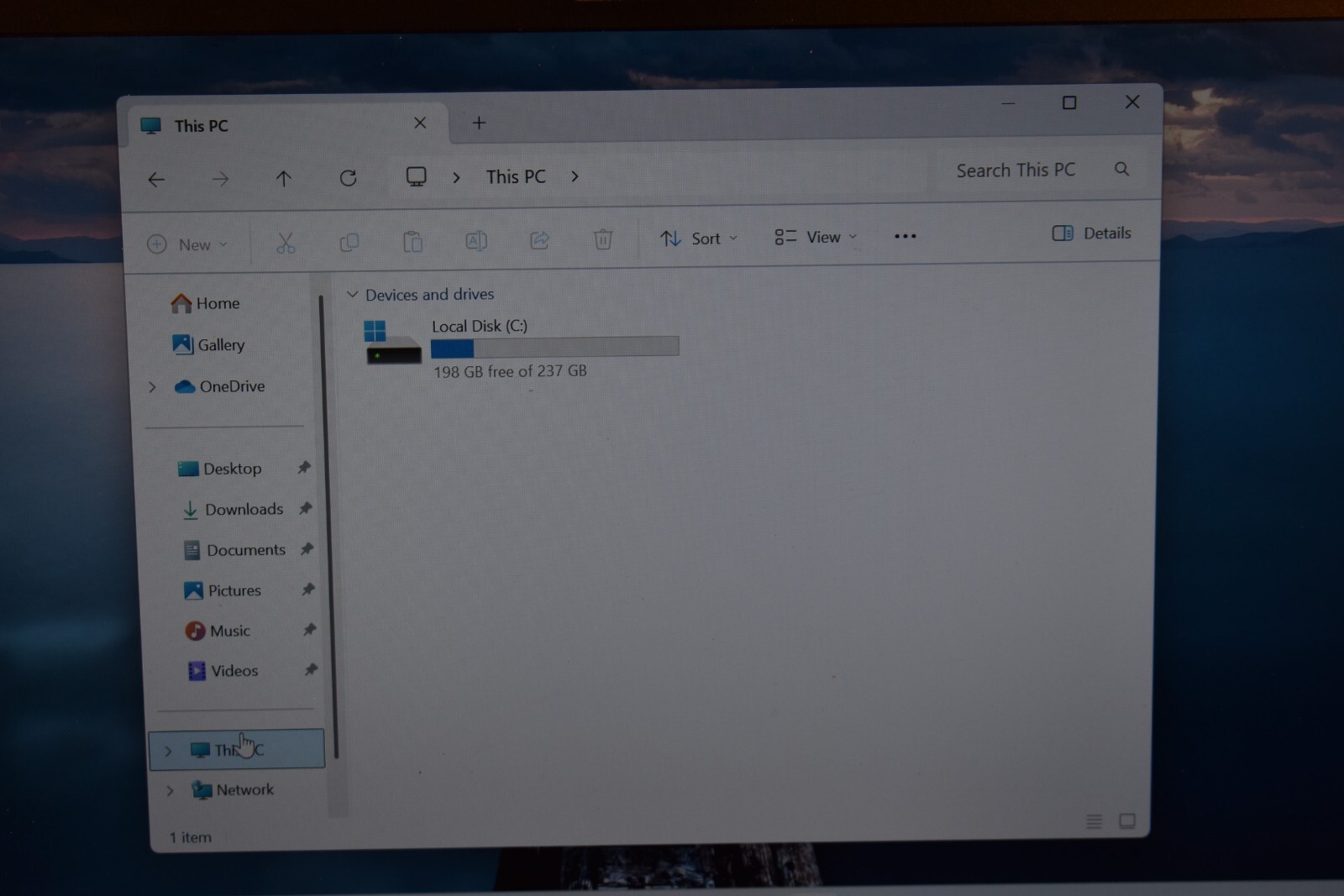Expand the This PC tree node
1344x896 pixels.
coord(168,751)
